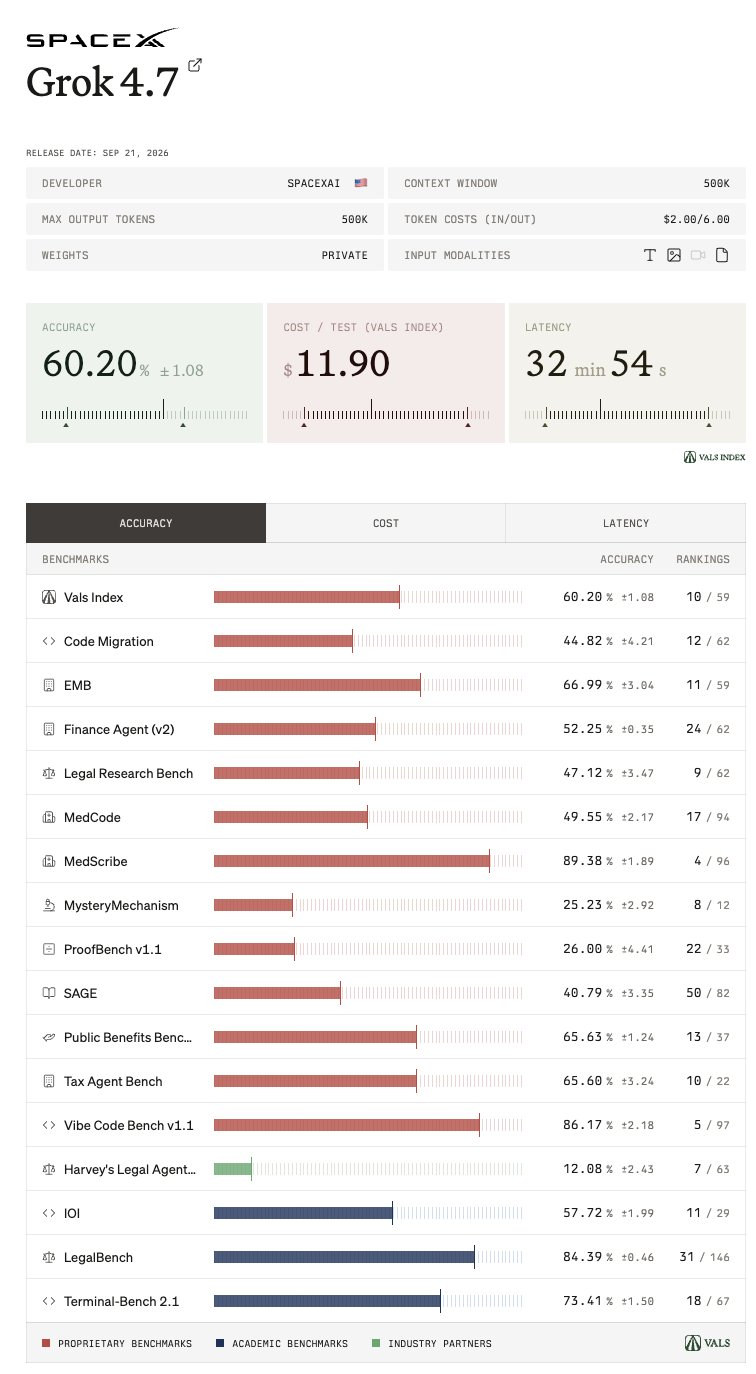This screenshot has width=756, height=1374.
Task: Open the external link icon beside Grok 4.7
Action: pos(195,65)
